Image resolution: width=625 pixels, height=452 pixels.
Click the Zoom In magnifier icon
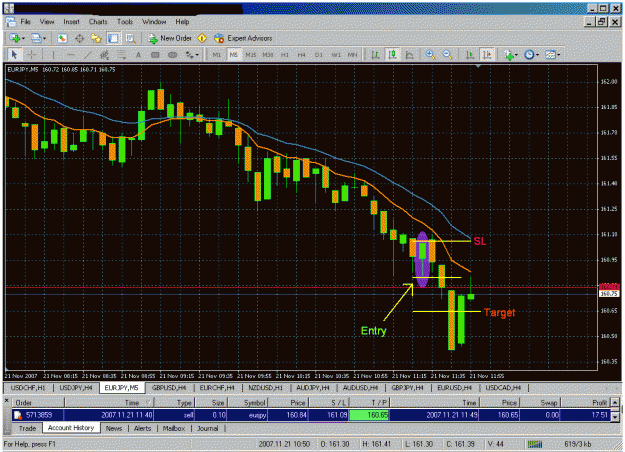point(430,55)
